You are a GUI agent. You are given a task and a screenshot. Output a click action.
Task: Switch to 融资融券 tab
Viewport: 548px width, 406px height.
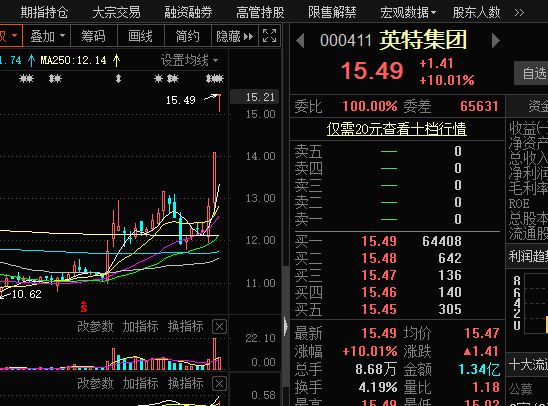click(x=188, y=13)
